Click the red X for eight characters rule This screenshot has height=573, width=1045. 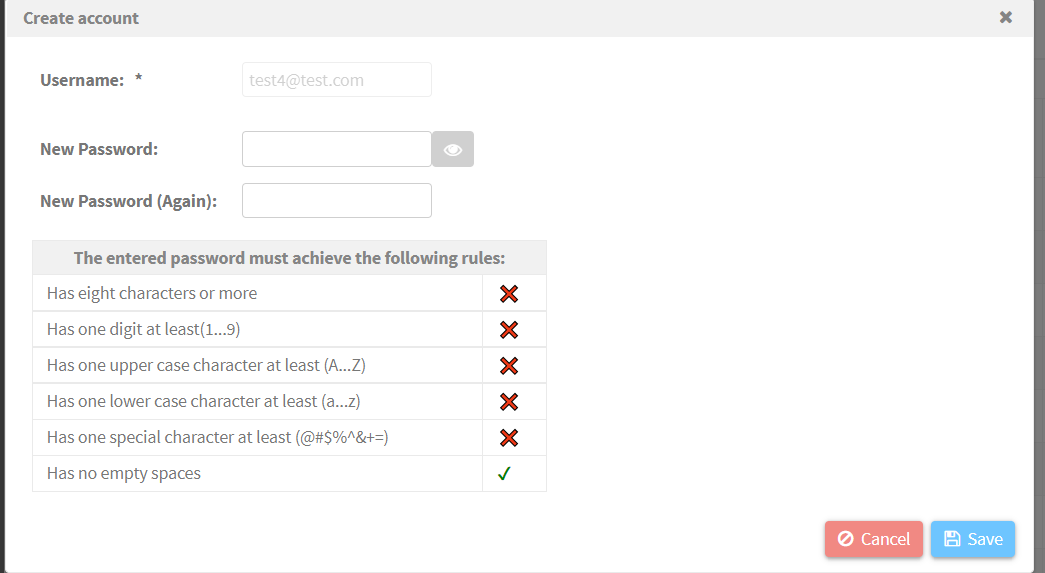(x=509, y=294)
